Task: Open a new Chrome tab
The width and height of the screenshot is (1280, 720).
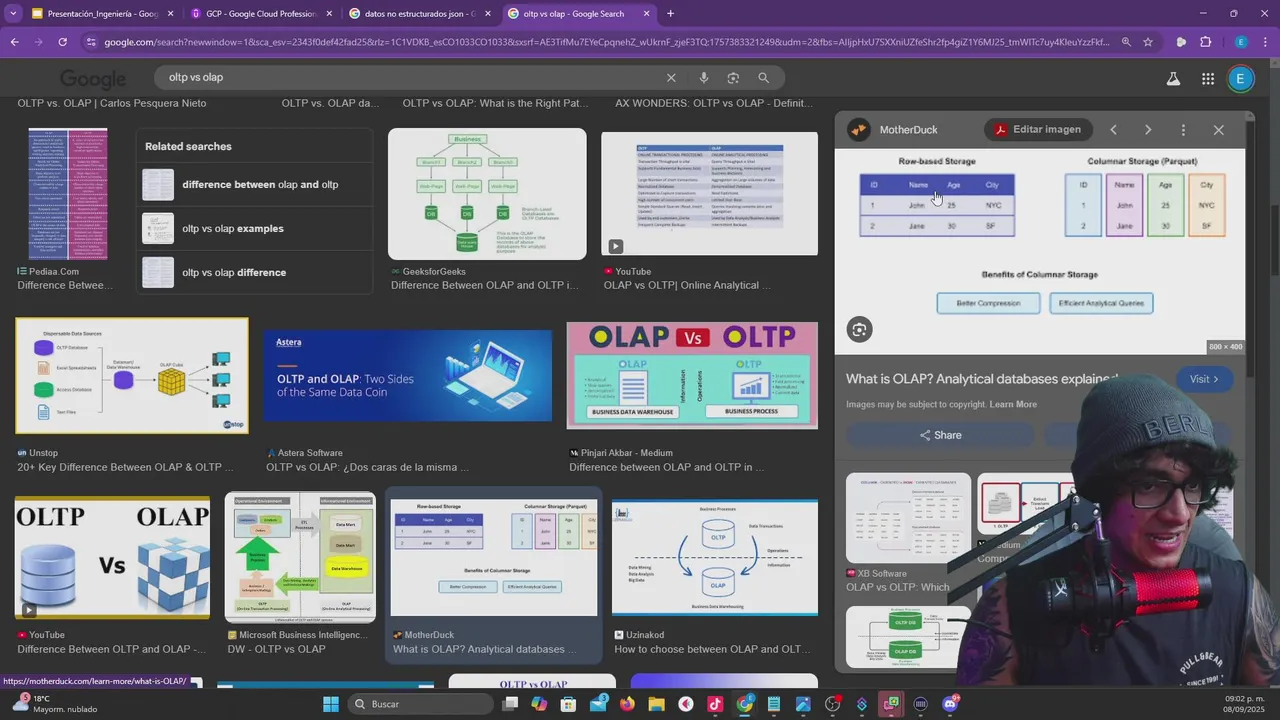Action: pos(670,14)
